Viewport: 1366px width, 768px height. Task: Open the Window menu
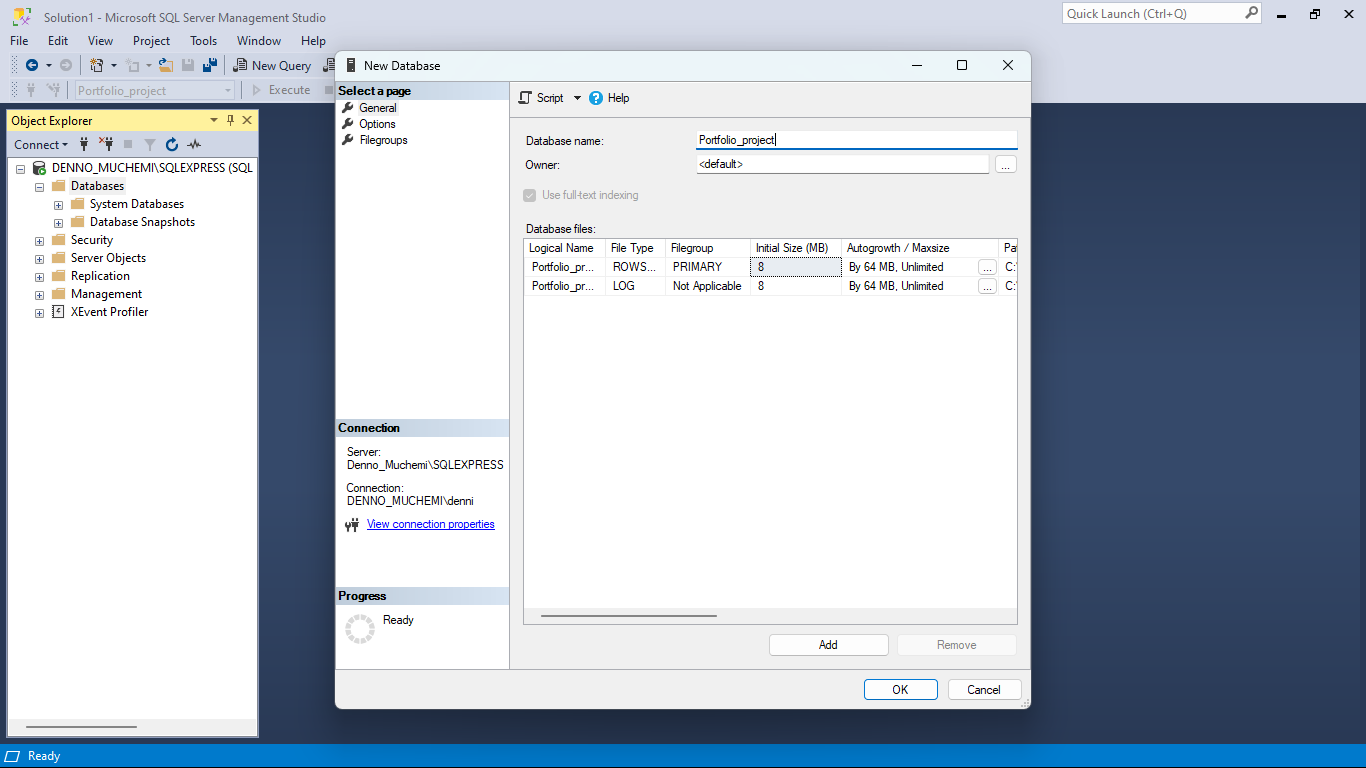point(259,41)
